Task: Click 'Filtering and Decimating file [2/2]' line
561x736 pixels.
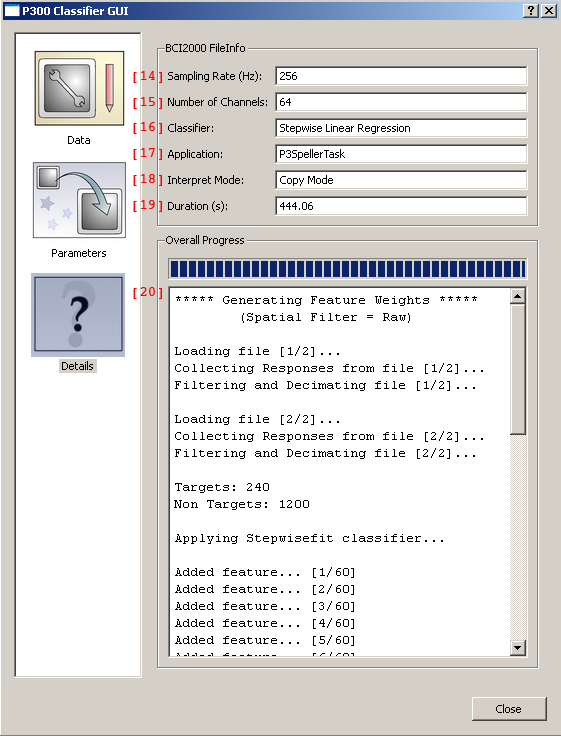Action: click(x=325, y=453)
